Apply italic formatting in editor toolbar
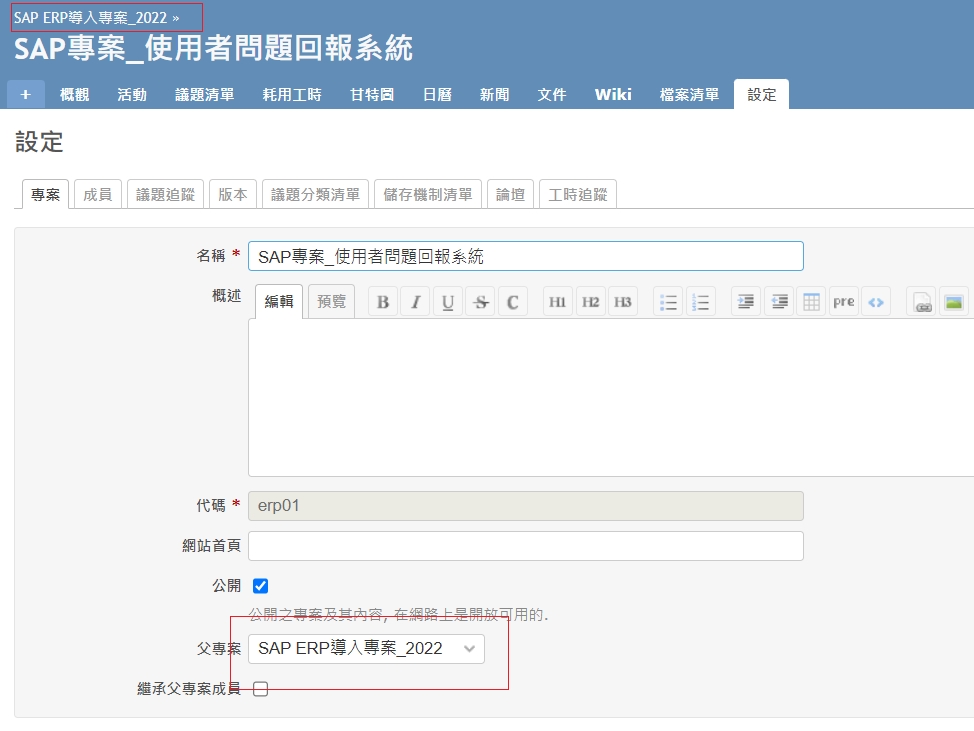Screen dimensions: 974x731 (x=415, y=302)
